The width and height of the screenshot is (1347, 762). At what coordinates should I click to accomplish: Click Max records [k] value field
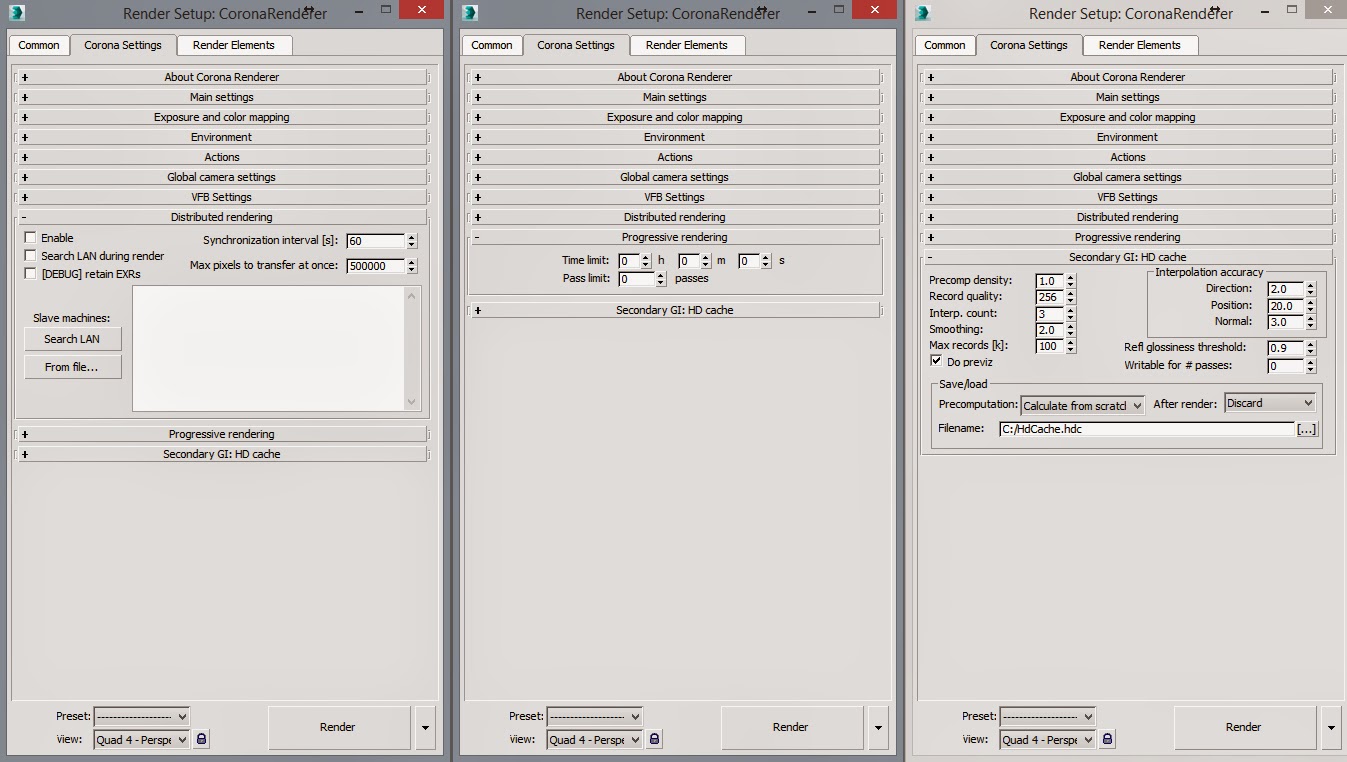point(1049,346)
